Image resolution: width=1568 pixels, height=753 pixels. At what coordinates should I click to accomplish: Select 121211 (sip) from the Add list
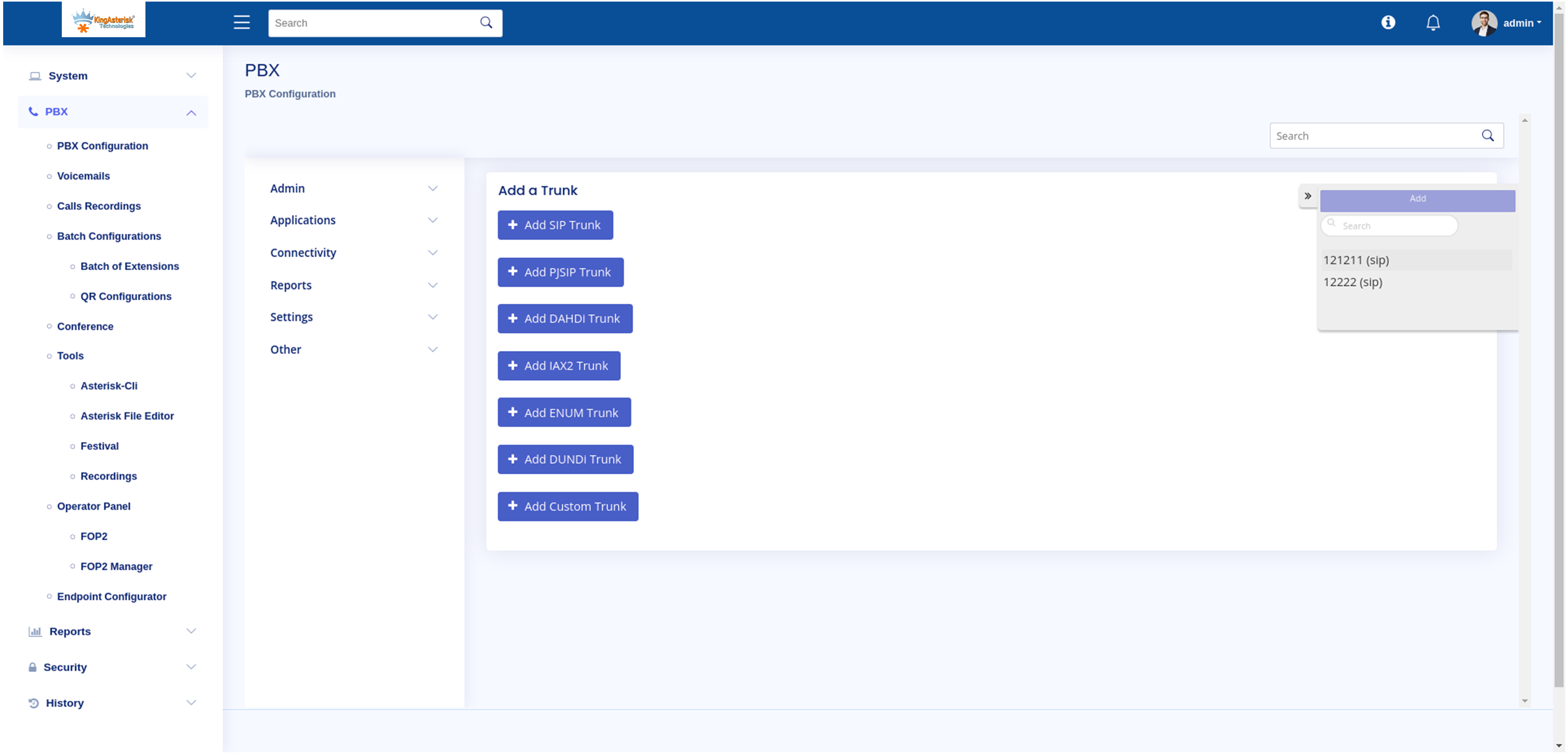(x=1356, y=259)
